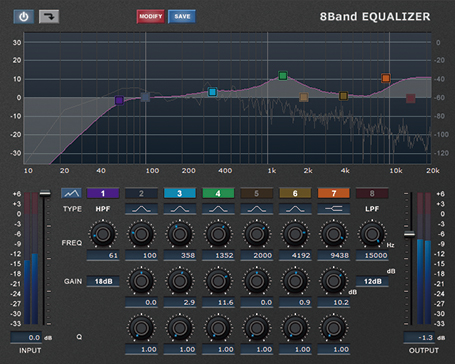Click band 8 LPF frequency knob above 15000
This screenshot has width=455, height=364.
tap(372, 234)
